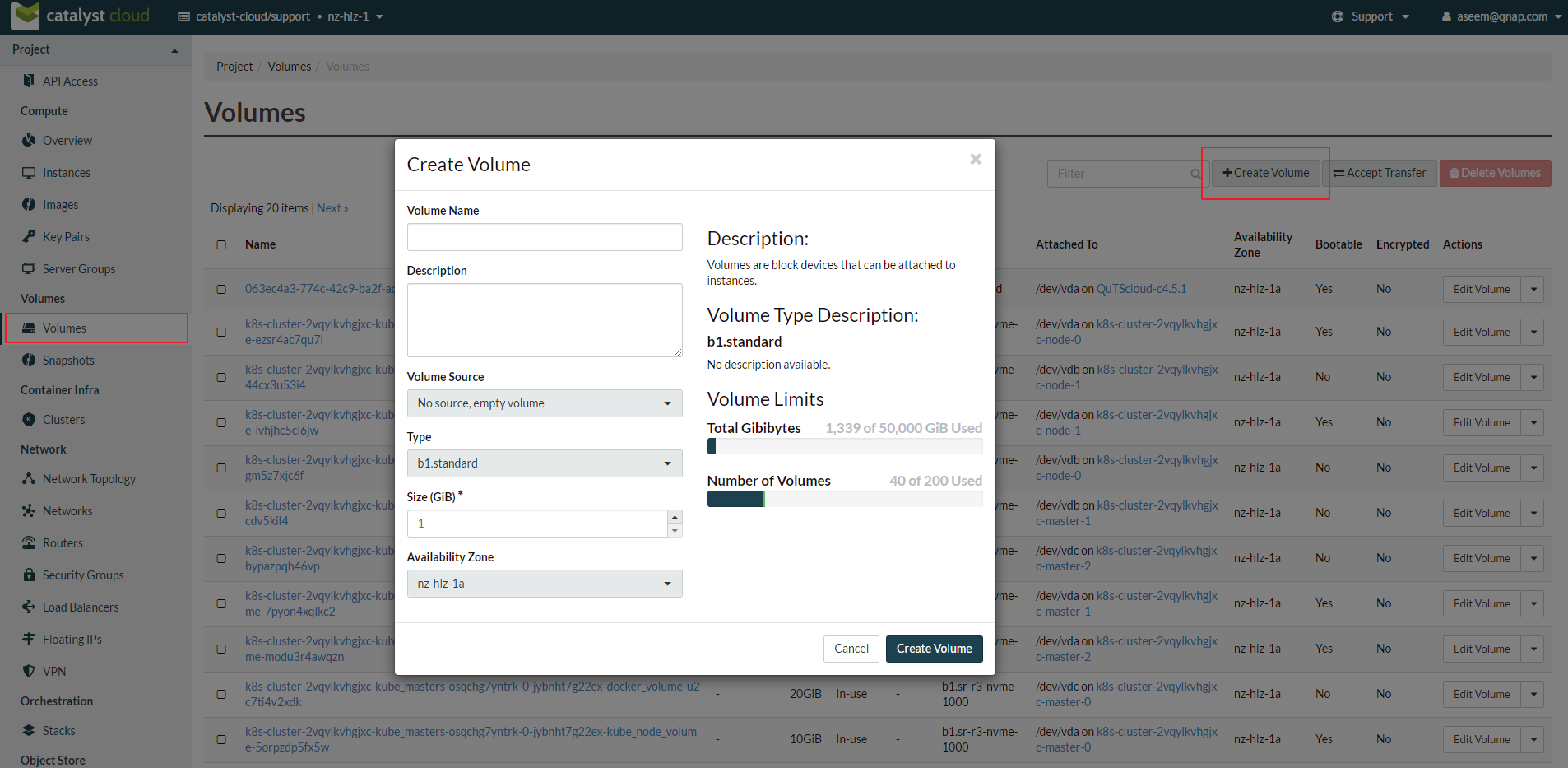The width and height of the screenshot is (1568, 768).
Task: Click the Catalyst Cloud logo icon
Action: tap(25, 16)
